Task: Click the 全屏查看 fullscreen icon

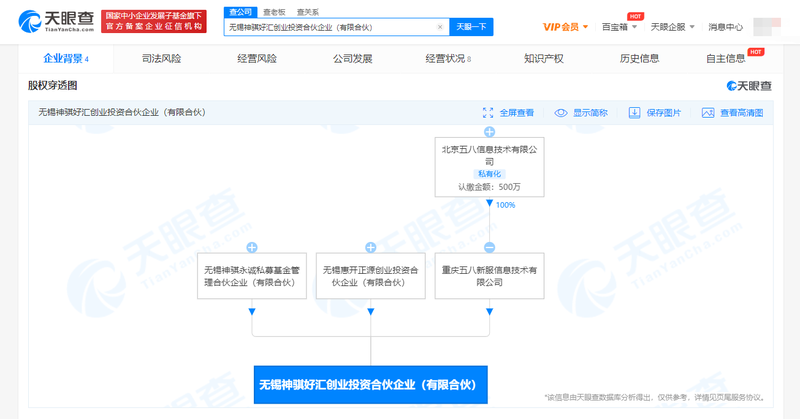Action: [x=488, y=113]
